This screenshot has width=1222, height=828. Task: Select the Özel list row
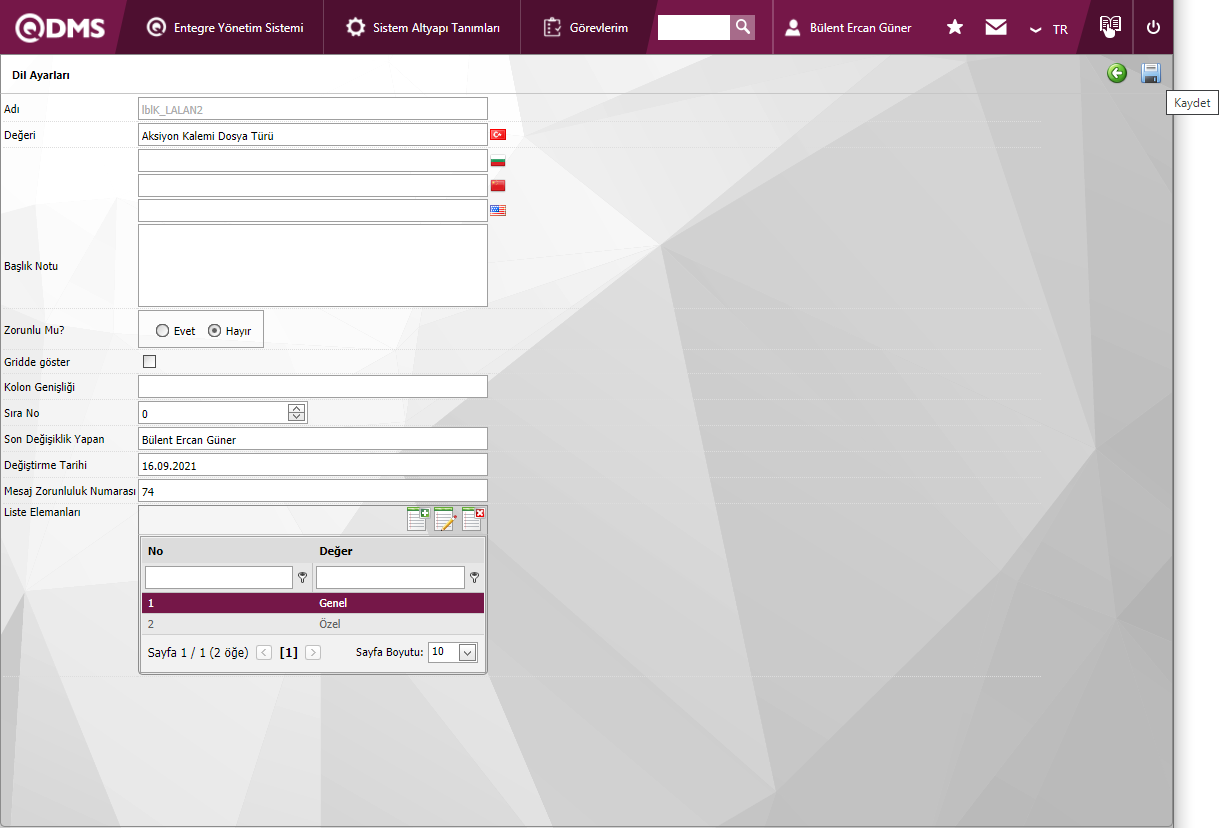tap(313, 624)
